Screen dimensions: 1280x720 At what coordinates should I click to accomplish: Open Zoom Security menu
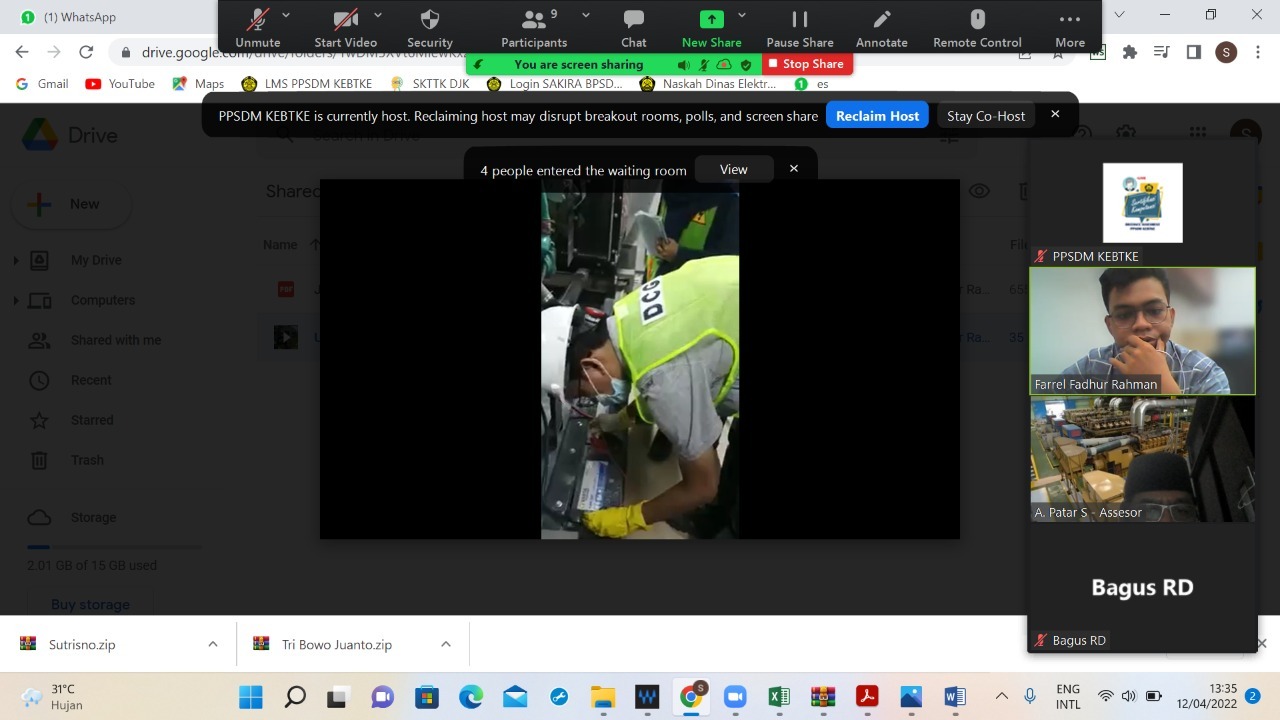tap(430, 27)
